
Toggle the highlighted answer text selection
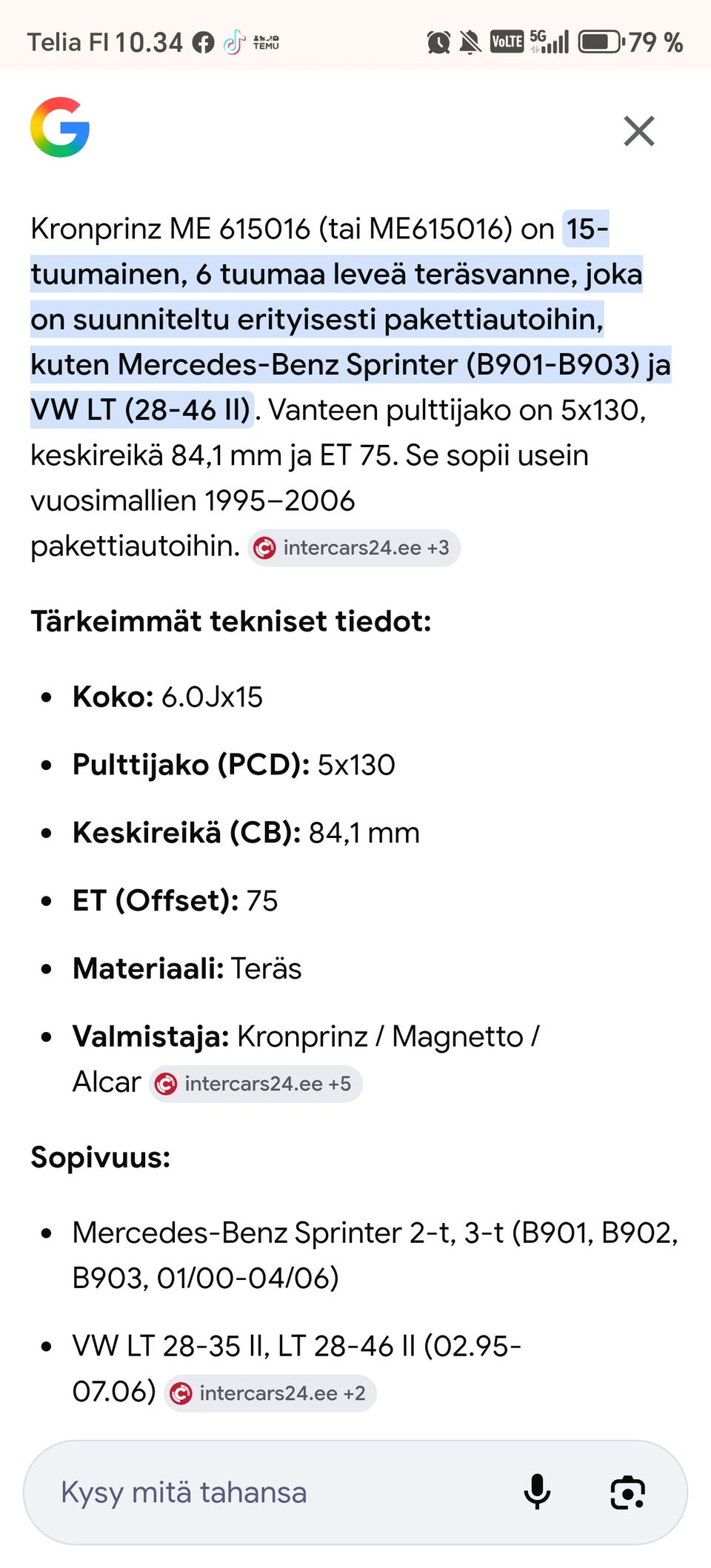[x=333, y=318]
